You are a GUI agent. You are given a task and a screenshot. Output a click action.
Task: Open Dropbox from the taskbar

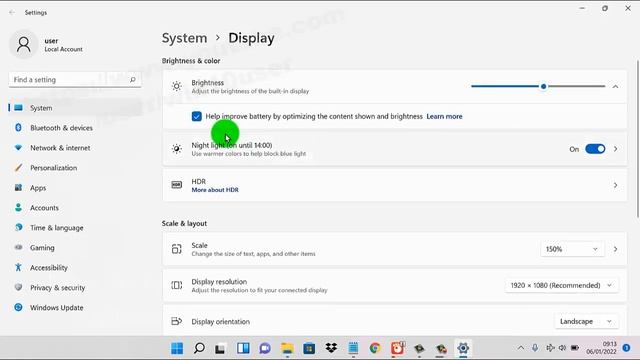tap(331, 348)
